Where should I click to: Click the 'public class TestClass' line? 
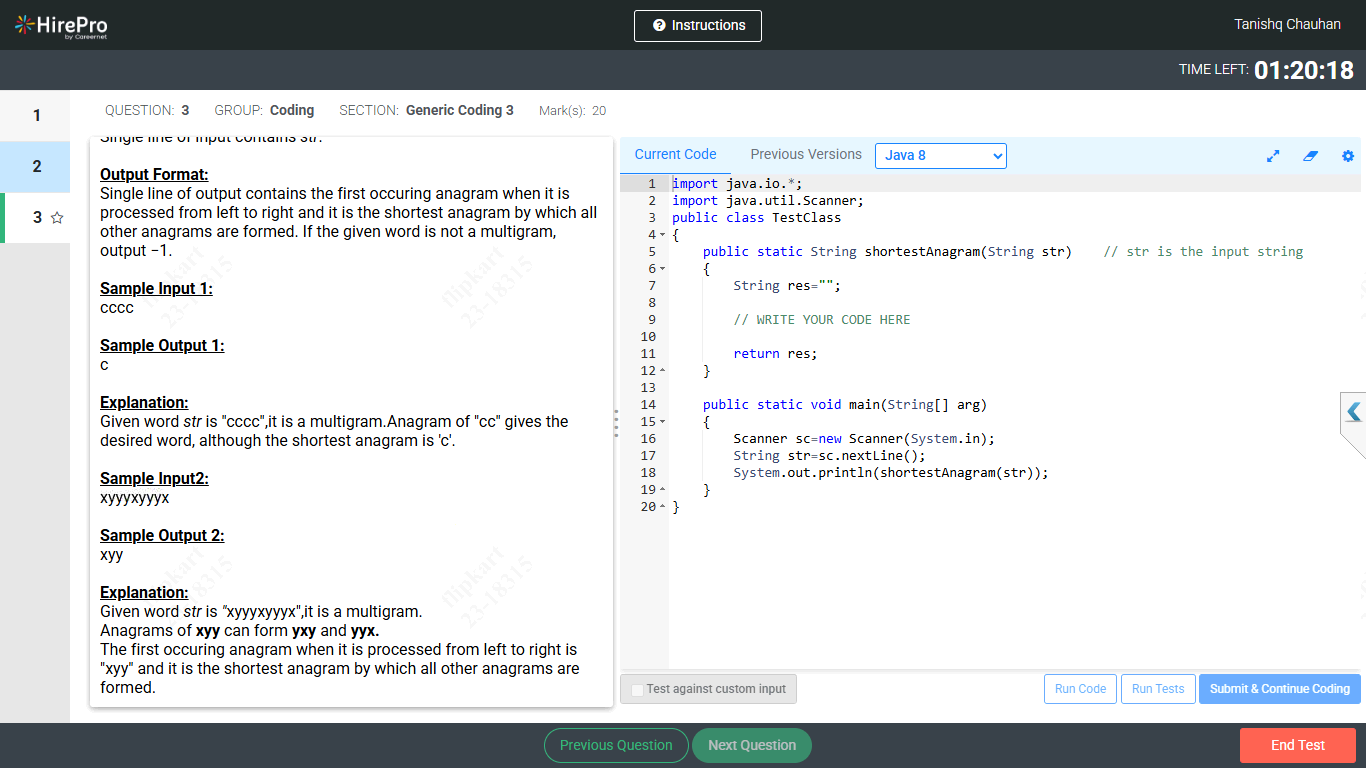click(x=756, y=218)
